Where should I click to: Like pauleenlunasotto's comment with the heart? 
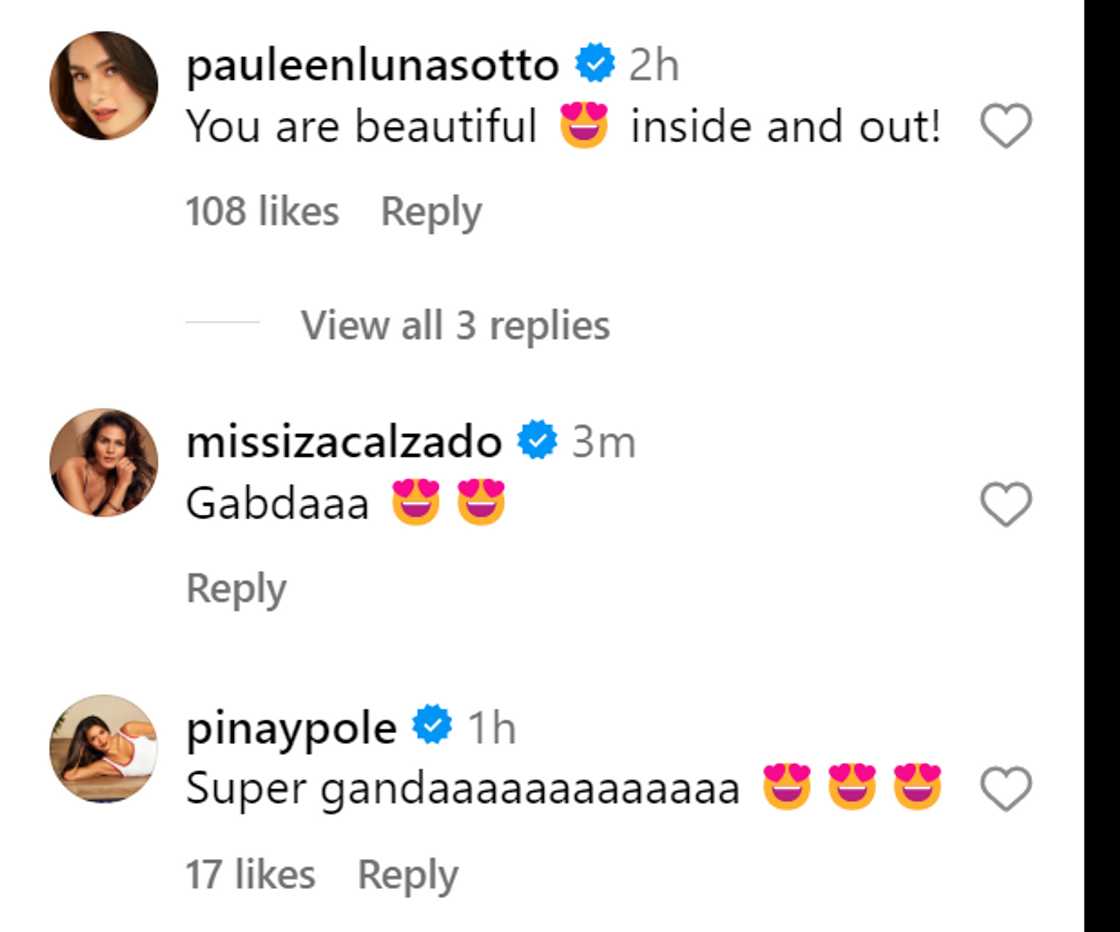[x=1004, y=128]
